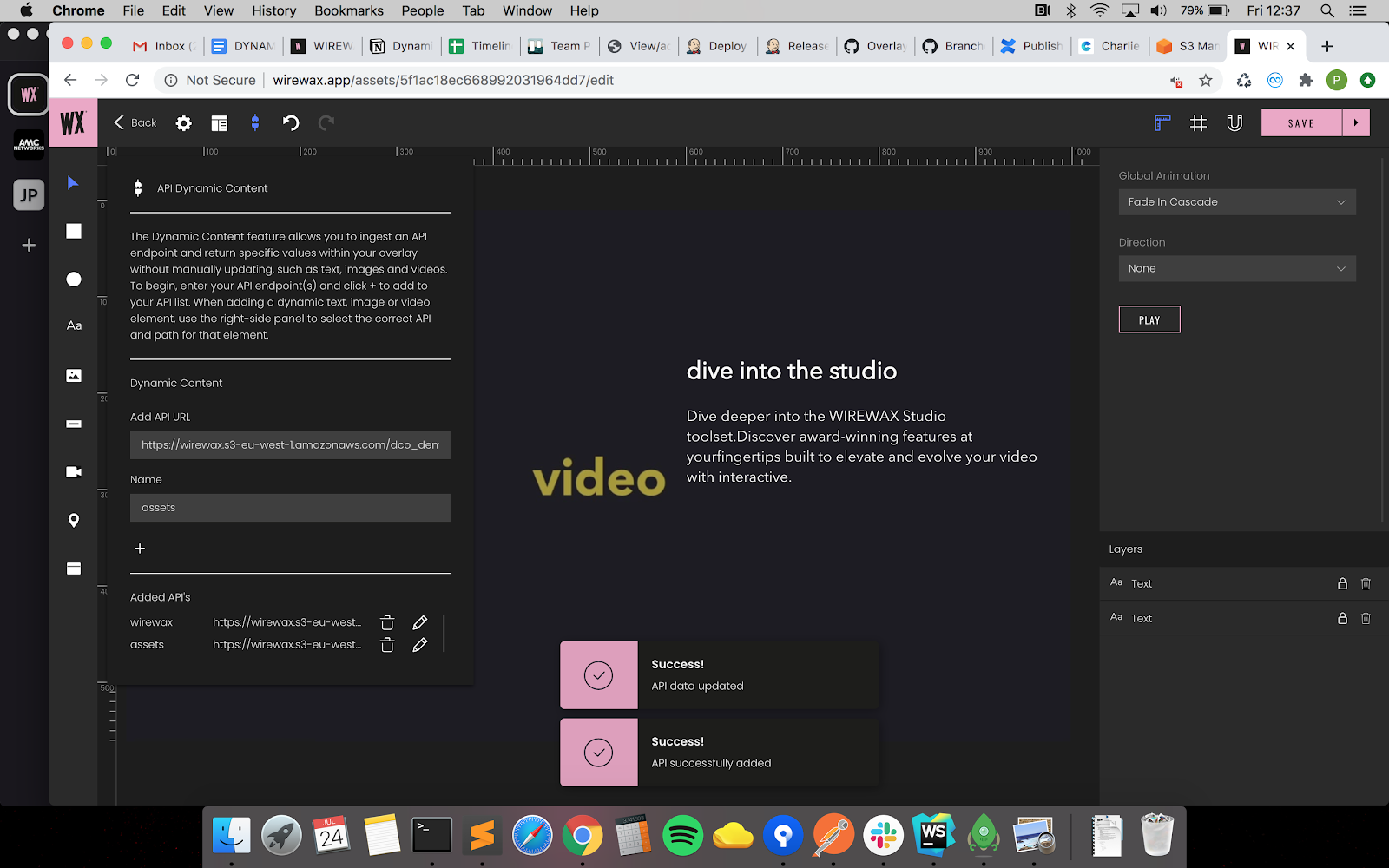Viewport: 1389px width, 868px height.
Task: Expand the Direction dropdown
Action: pos(1236,269)
